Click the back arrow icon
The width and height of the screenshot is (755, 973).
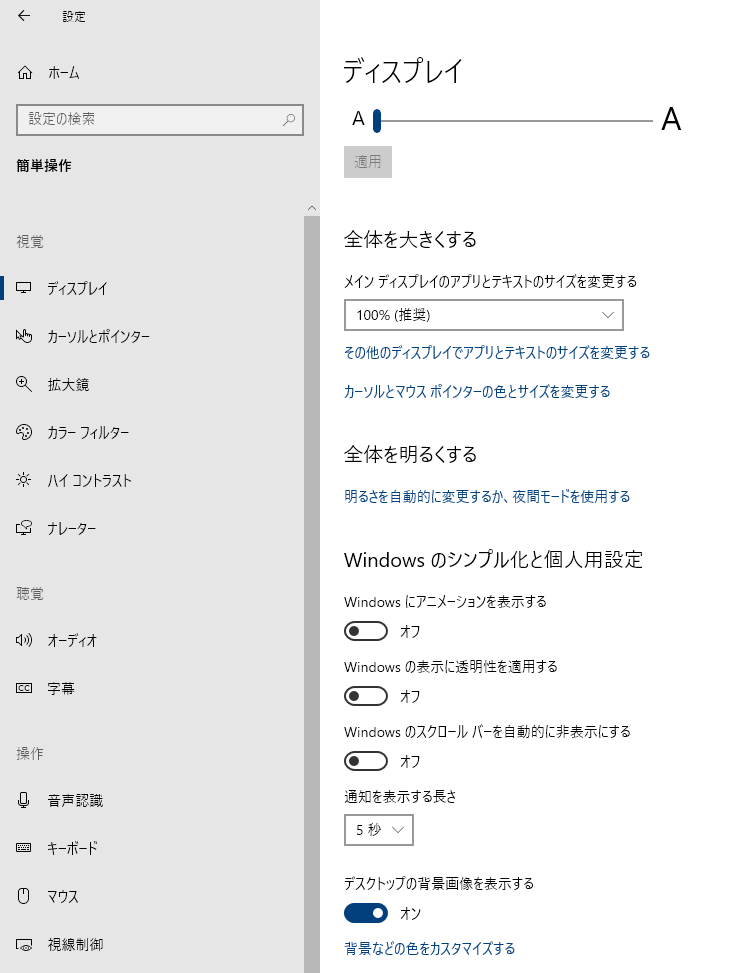click(x=24, y=16)
